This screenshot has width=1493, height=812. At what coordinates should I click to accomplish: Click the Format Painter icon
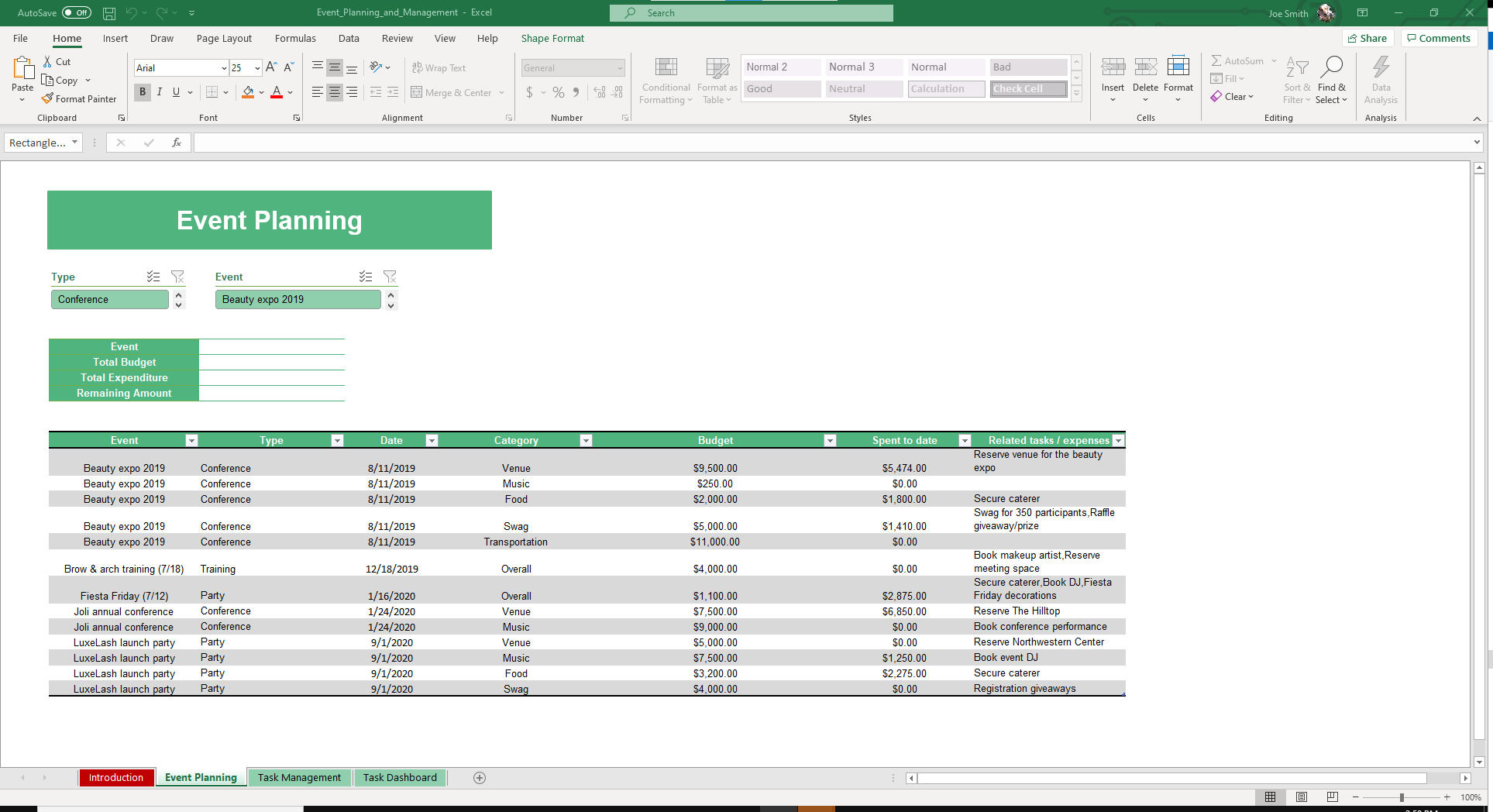point(48,99)
